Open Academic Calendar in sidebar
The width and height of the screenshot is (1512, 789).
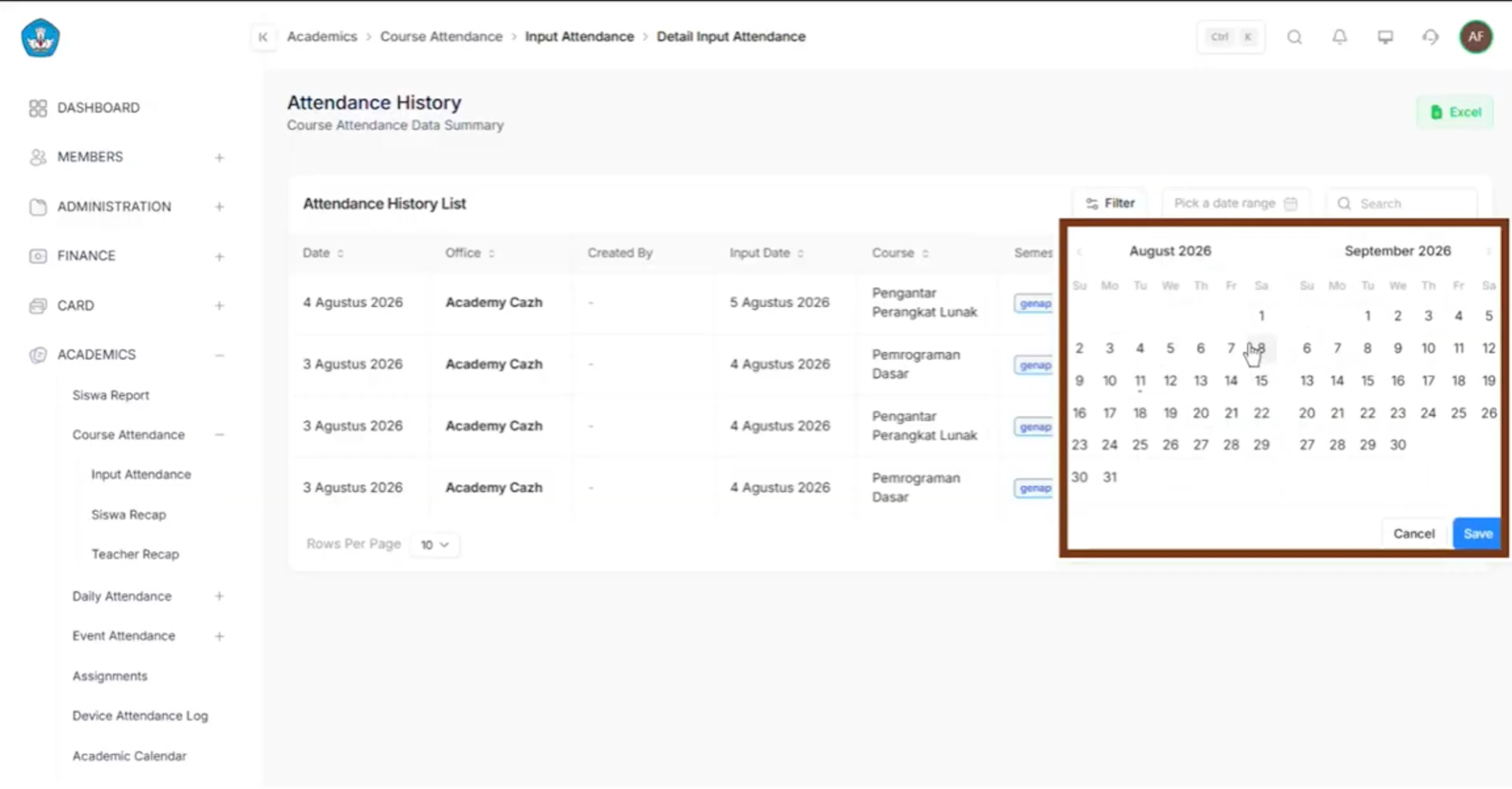click(x=129, y=756)
